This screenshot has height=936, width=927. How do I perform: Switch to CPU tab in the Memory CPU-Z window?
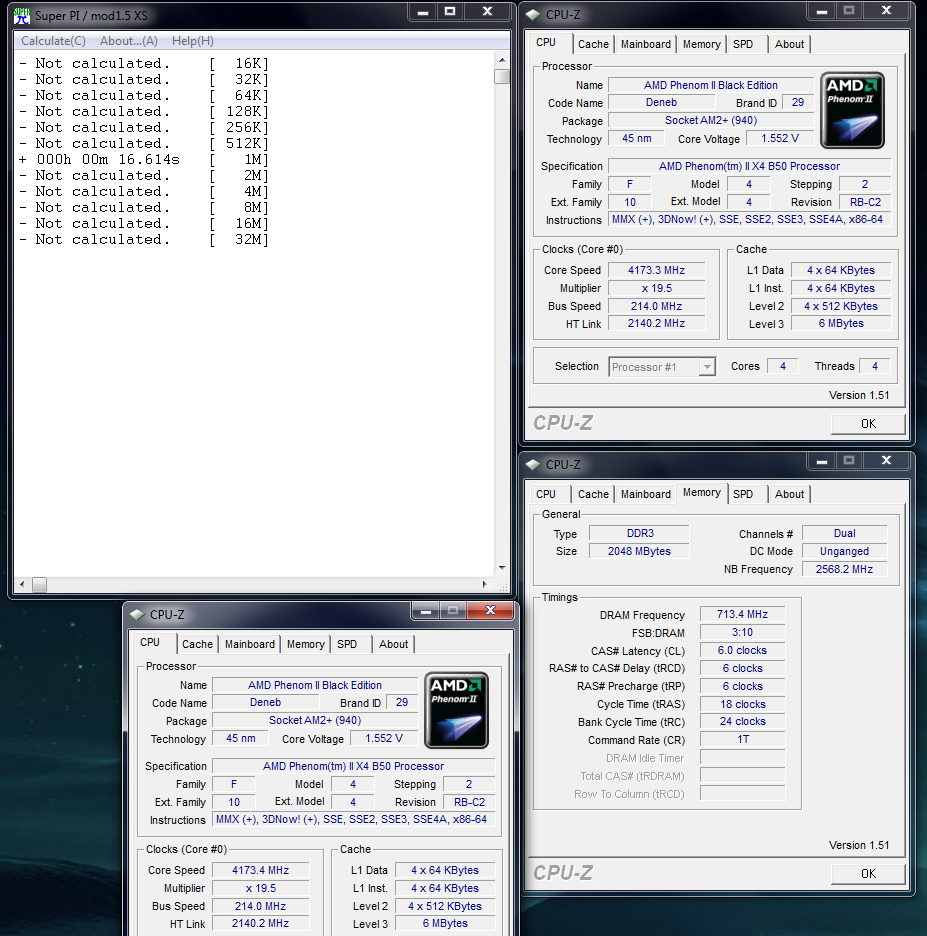pyautogui.click(x=546, y=494)
